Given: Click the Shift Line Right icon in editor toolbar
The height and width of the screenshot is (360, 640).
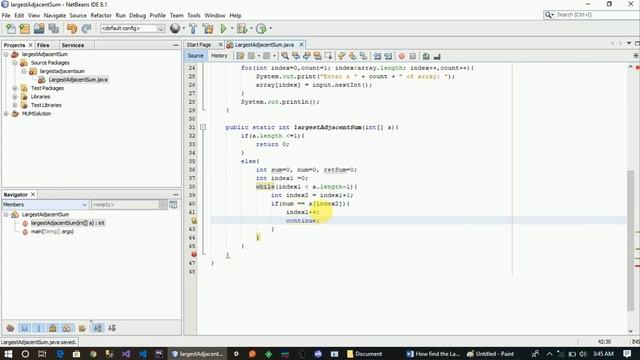Looking at the screenshot, I should point(388,56).
